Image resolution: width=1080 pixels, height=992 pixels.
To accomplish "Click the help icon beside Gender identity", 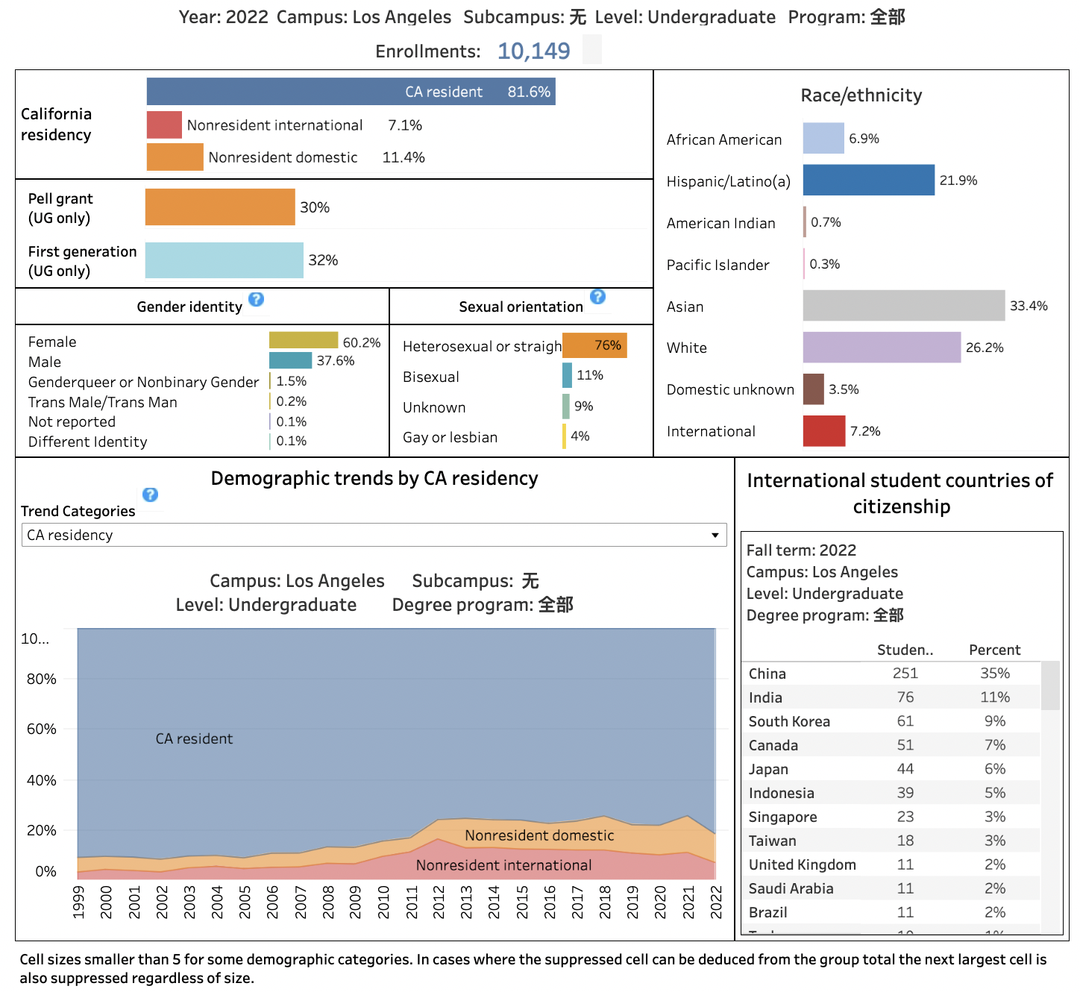I will 256,299.
